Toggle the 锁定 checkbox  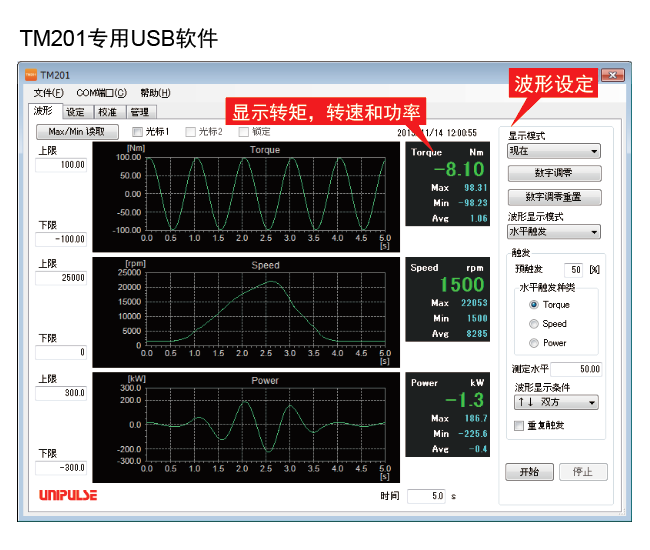(x=244, y=132)
